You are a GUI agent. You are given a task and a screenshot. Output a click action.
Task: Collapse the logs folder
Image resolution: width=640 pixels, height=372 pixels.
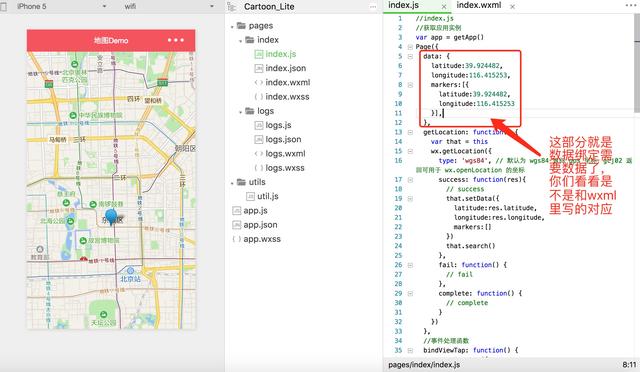click(x=240, y=112)
